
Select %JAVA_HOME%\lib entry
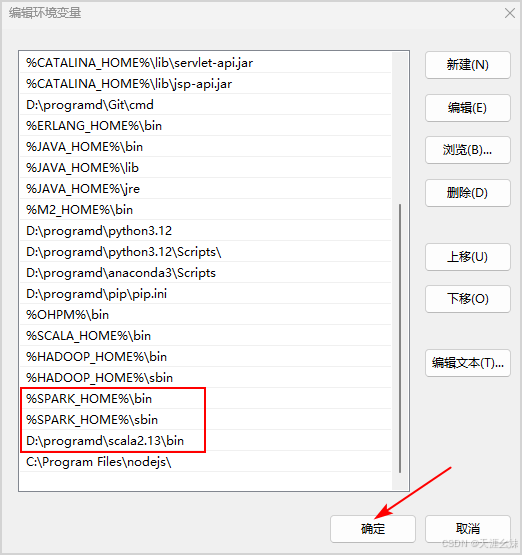point(206,168)
